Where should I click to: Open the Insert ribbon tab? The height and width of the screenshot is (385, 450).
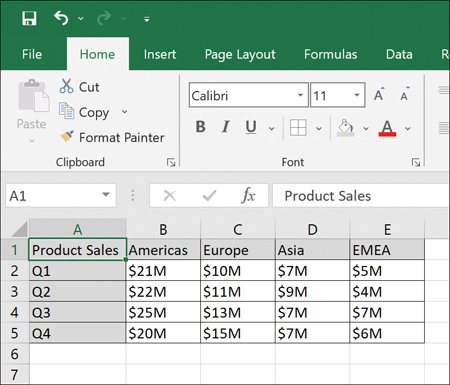[x=160, y=54]
